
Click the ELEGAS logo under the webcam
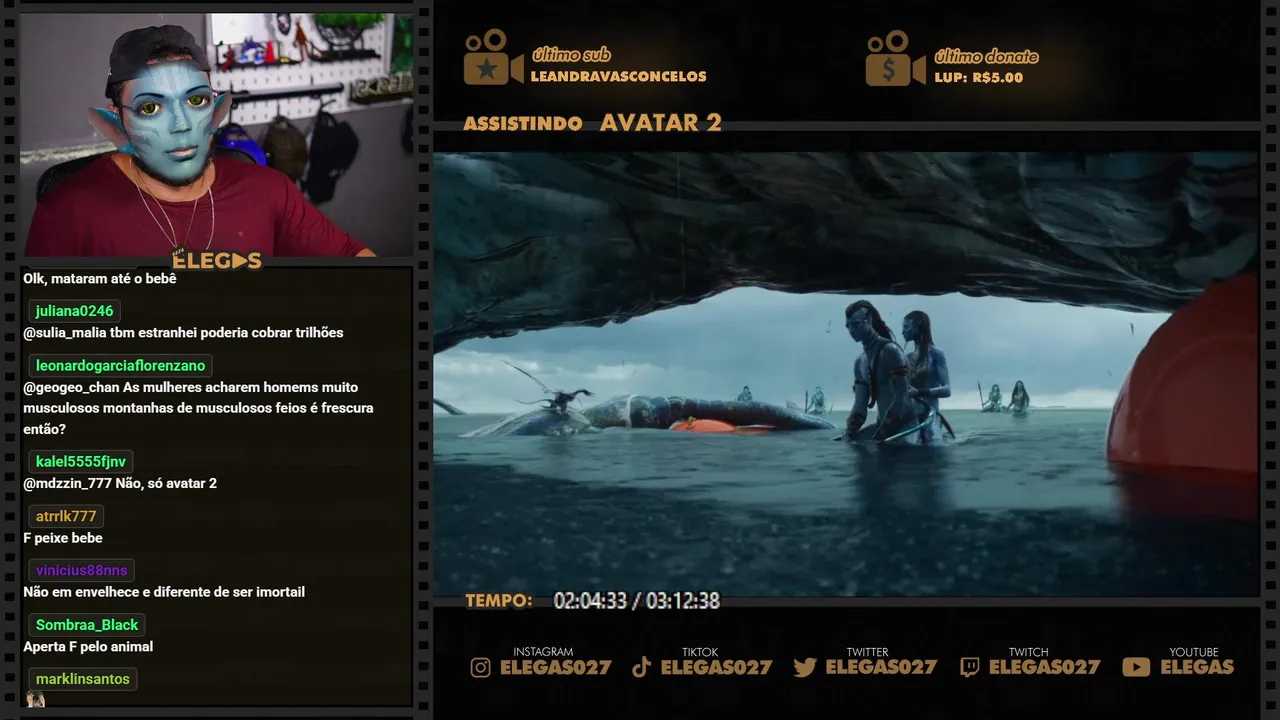pos(216,261)
